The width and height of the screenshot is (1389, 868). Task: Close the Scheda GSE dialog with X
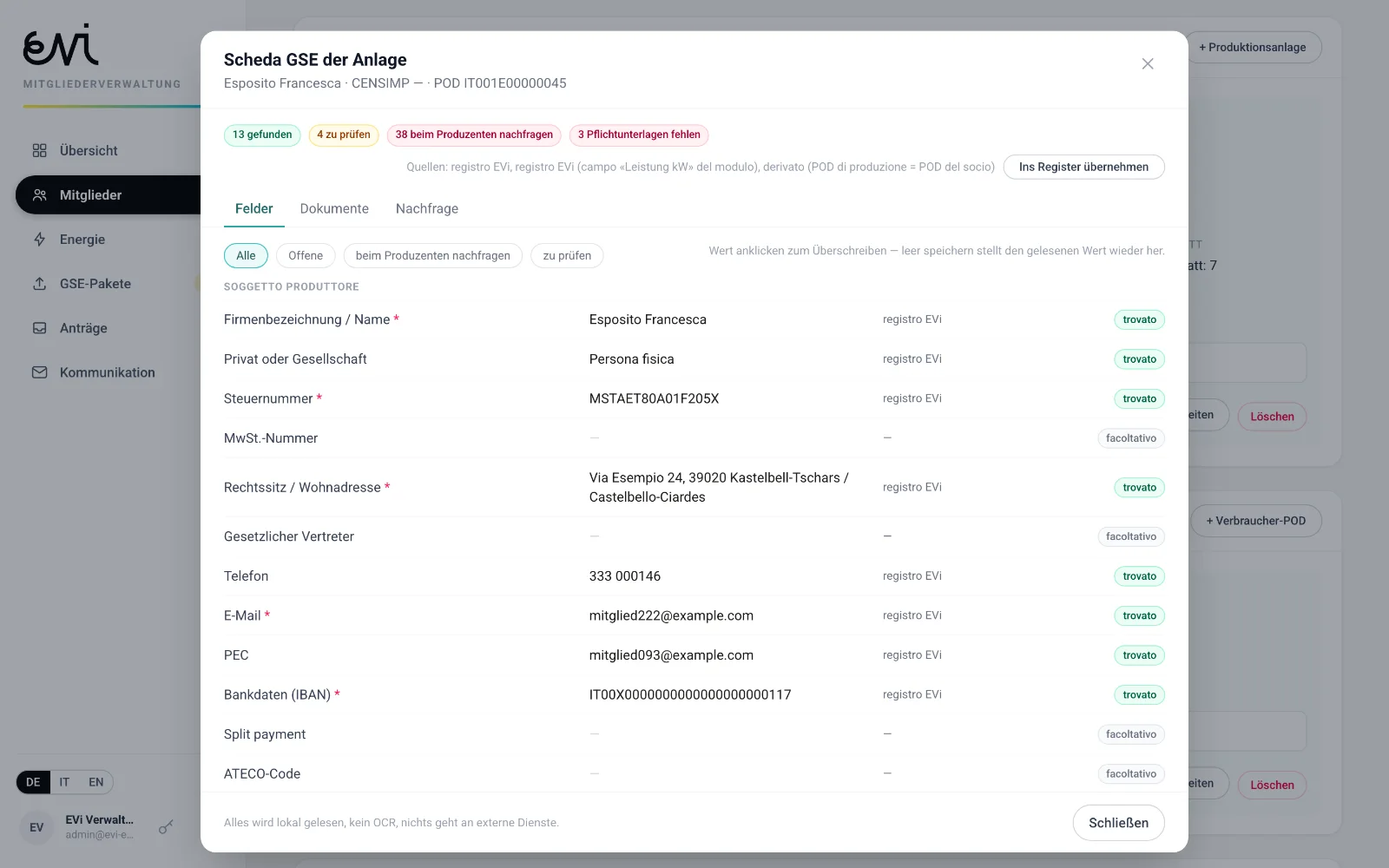pos(1148,63)
